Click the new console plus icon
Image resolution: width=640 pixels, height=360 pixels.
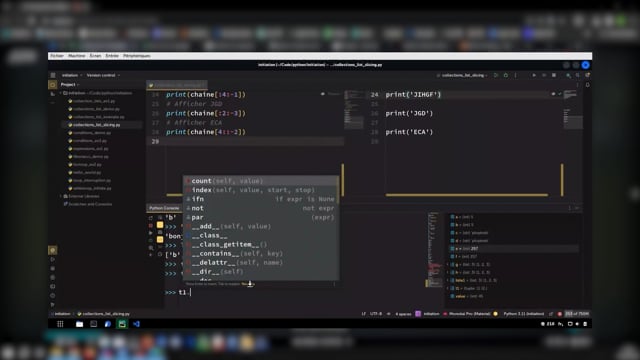[151, 255]
